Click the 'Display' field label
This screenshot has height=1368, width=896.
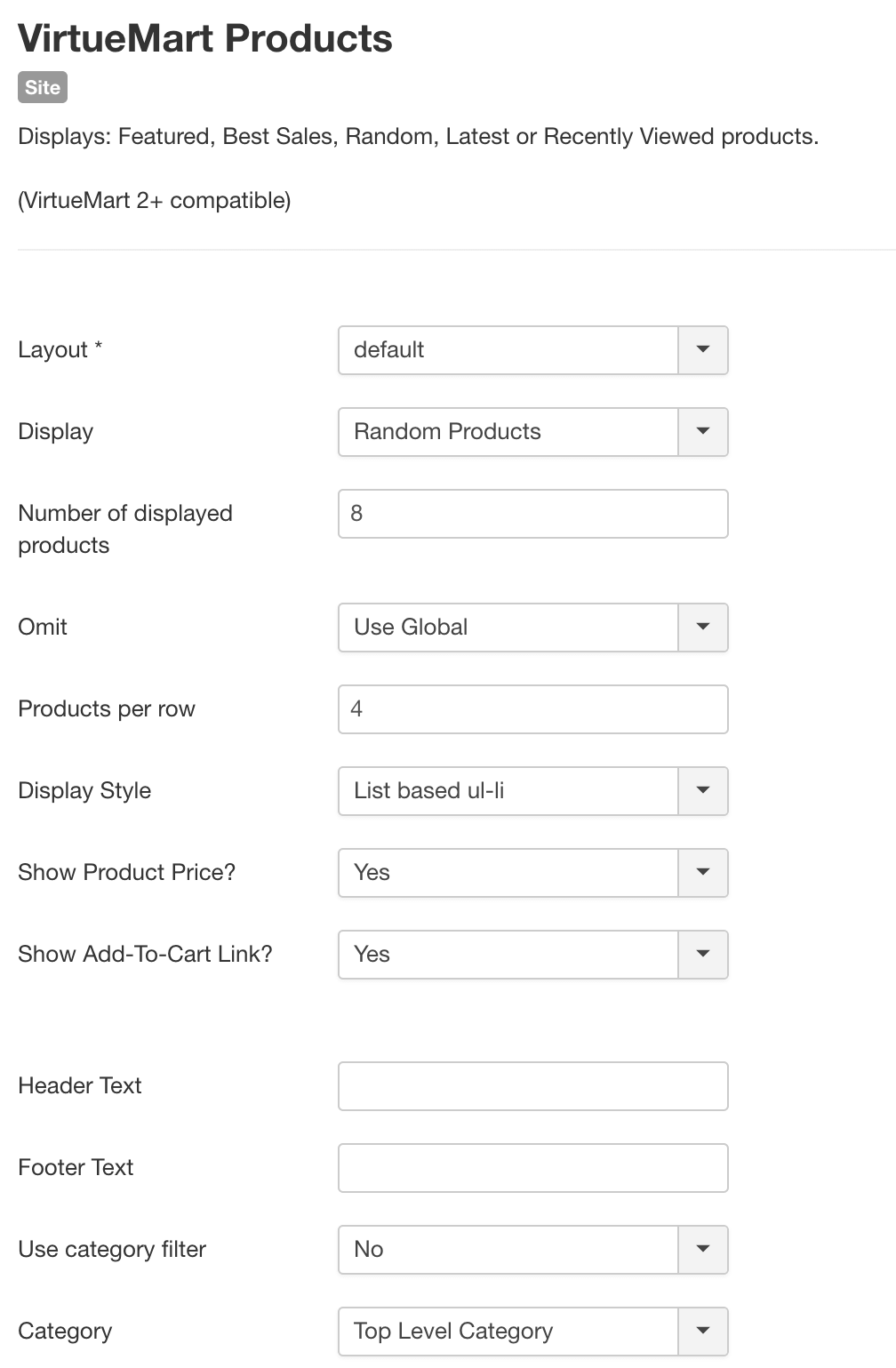56,432
